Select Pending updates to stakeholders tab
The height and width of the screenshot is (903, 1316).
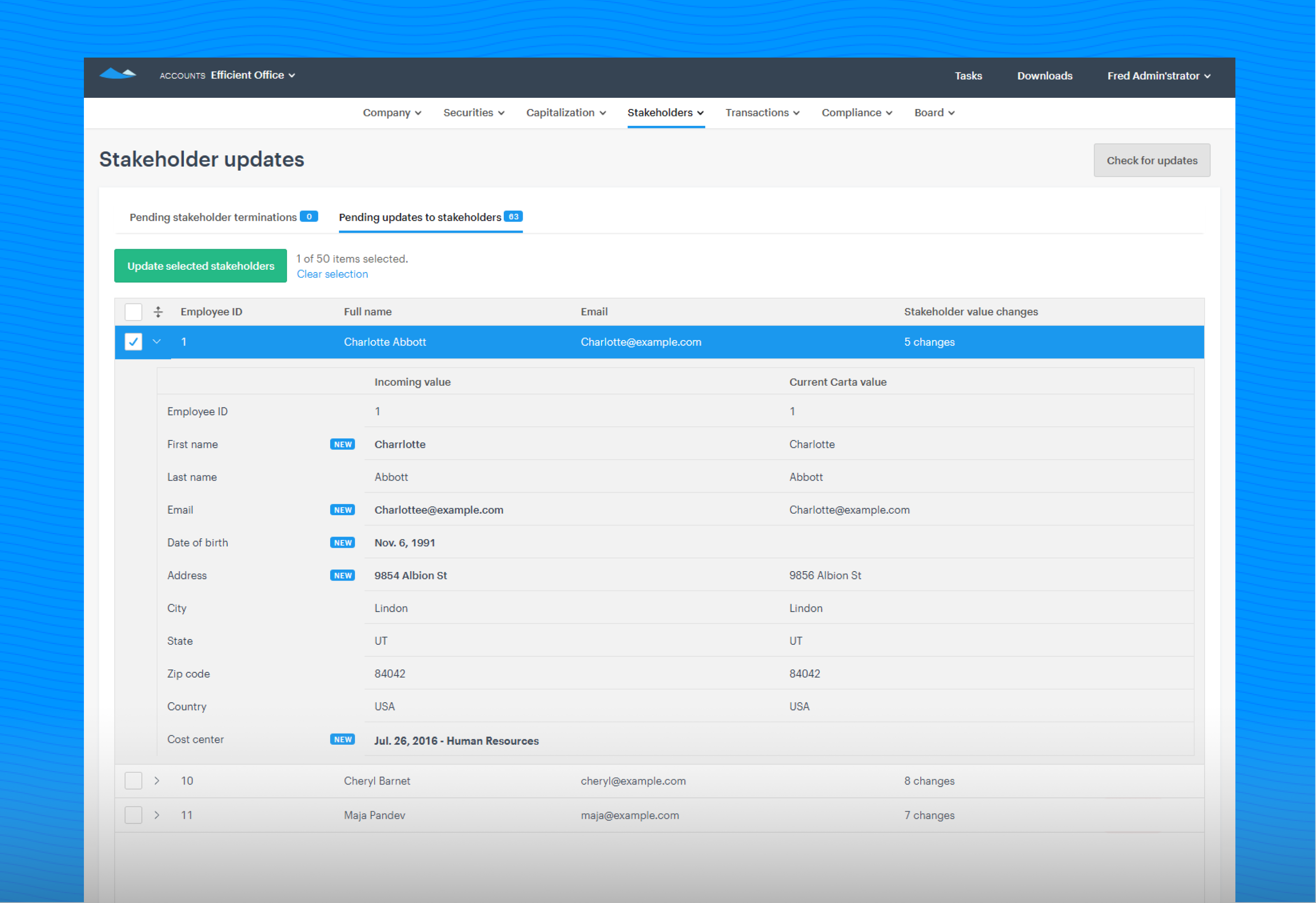pyautogui.click(x=430, y=218)
